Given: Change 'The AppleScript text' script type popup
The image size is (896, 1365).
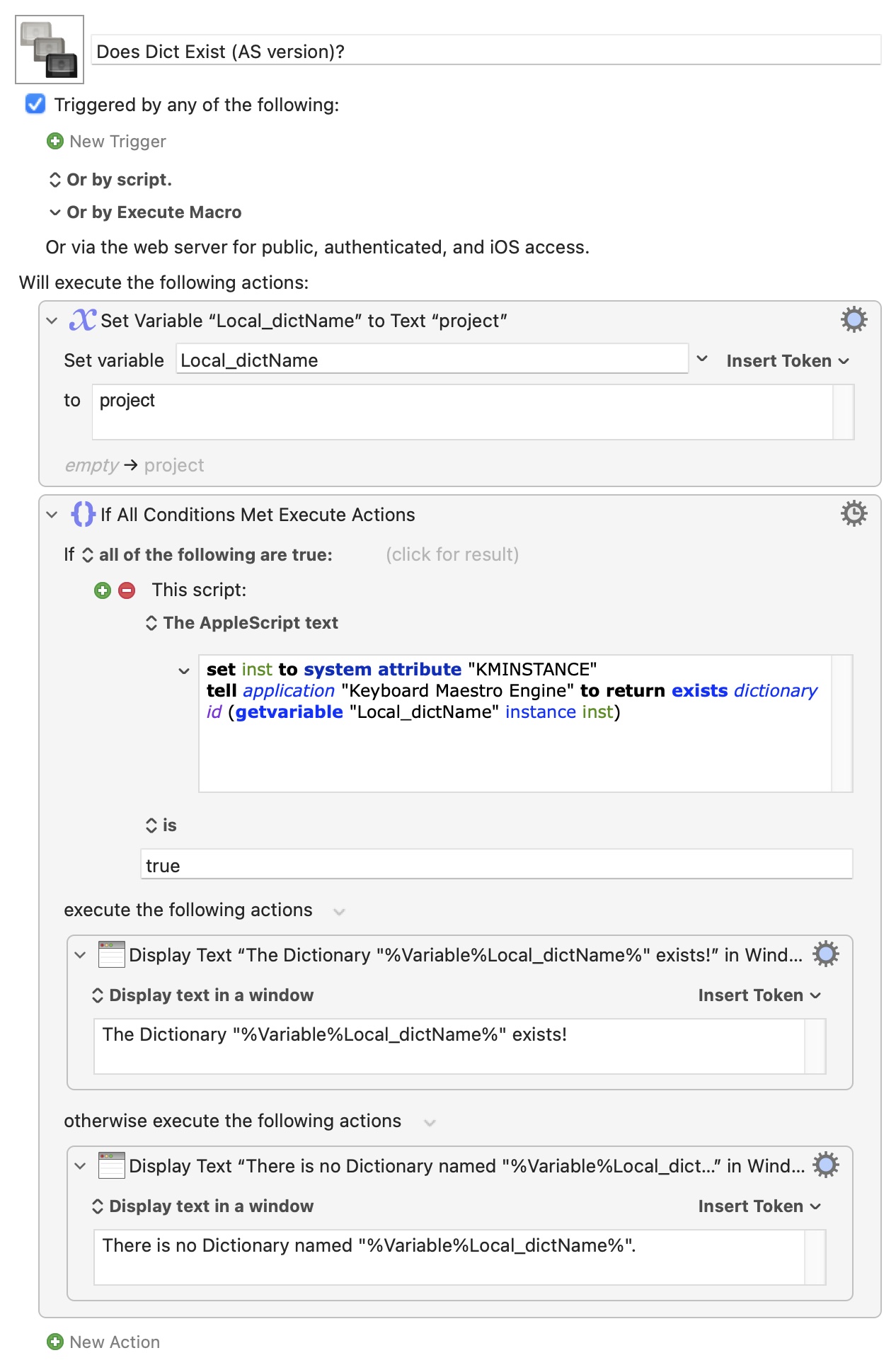Looking at the screenshot, I should pyautogui.click(x=242, y=623).
